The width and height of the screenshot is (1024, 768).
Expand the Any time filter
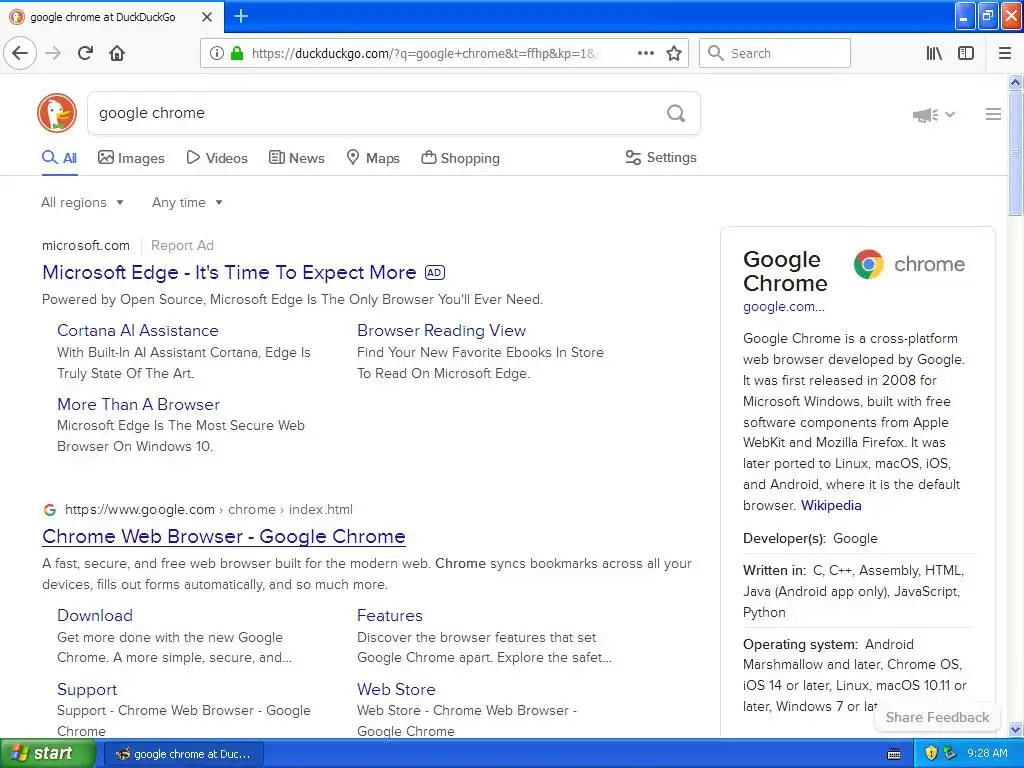187,202
